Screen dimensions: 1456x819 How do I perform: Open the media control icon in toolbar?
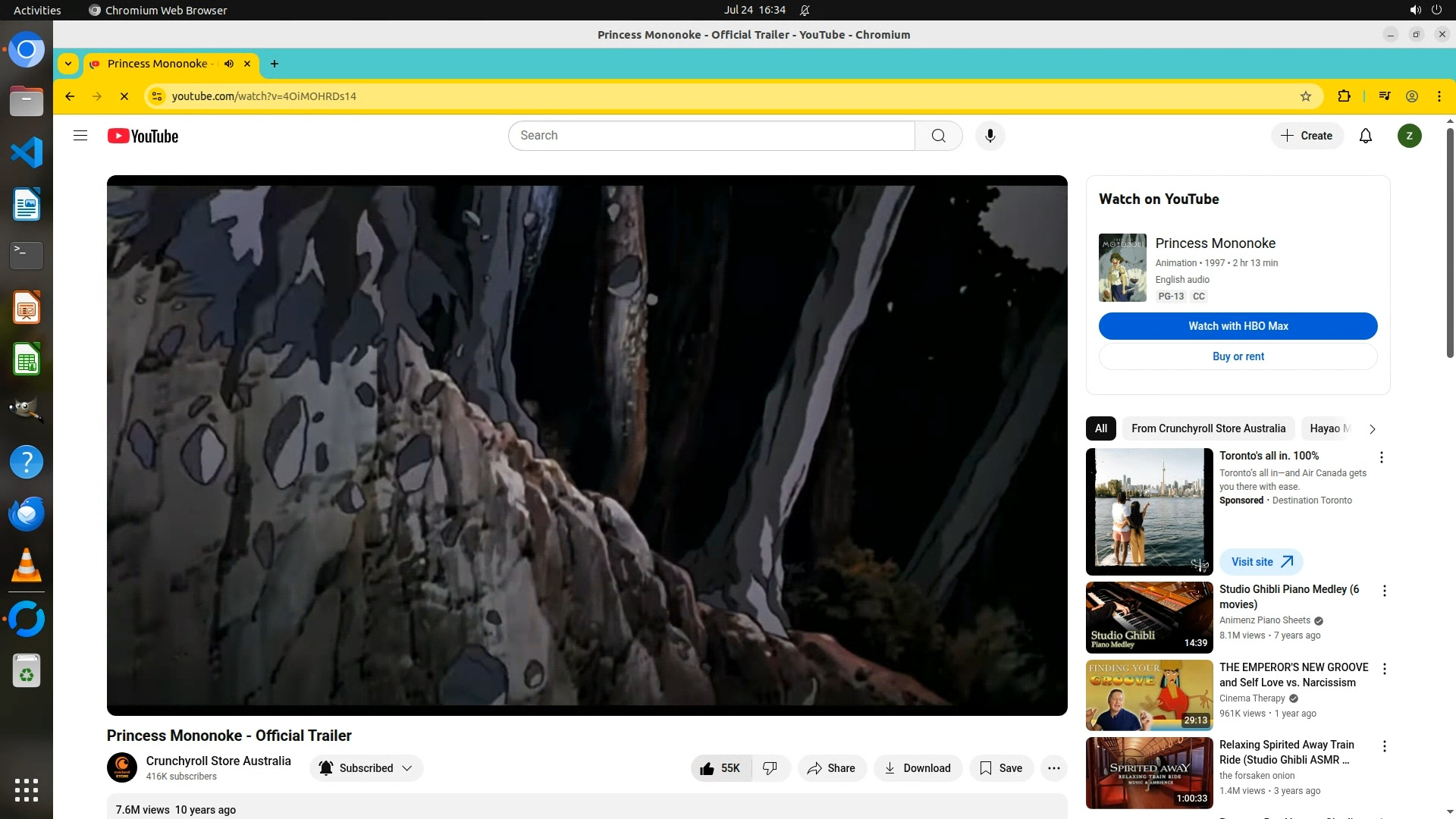click(1384, 96)
